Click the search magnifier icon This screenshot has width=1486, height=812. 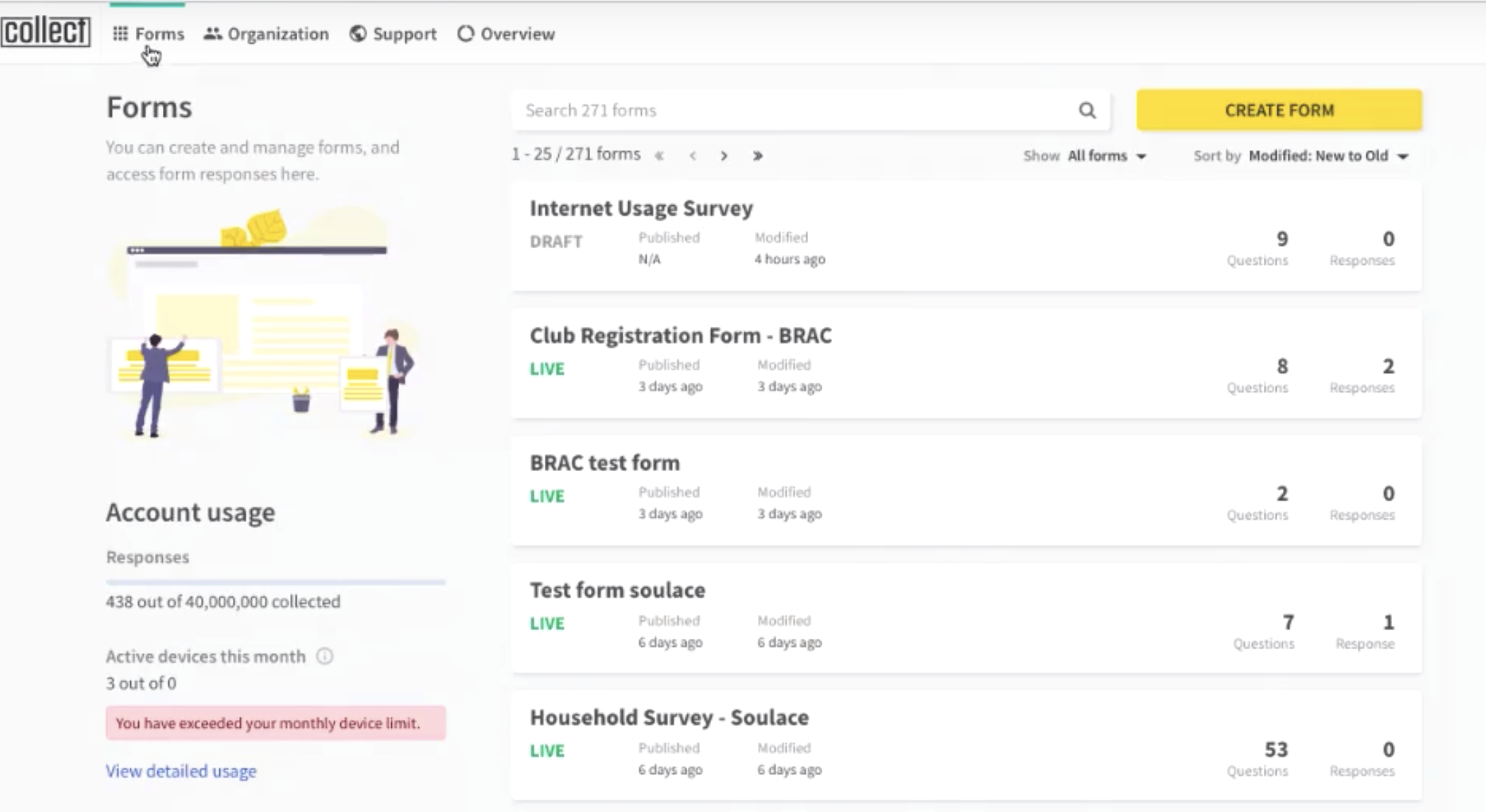pyautogui.click(x=1088, y=110)
